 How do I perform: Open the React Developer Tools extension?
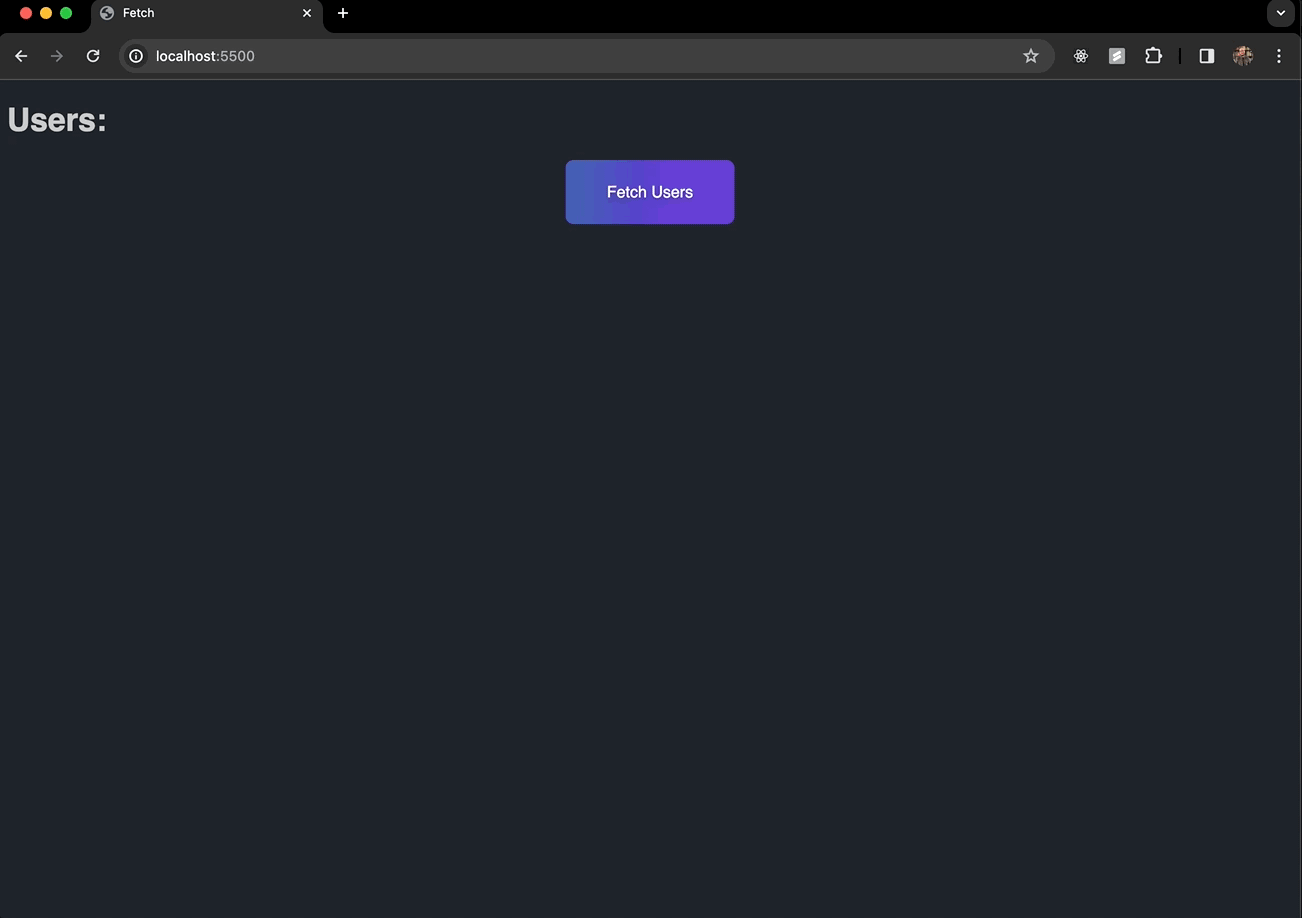click(1081, 56)
